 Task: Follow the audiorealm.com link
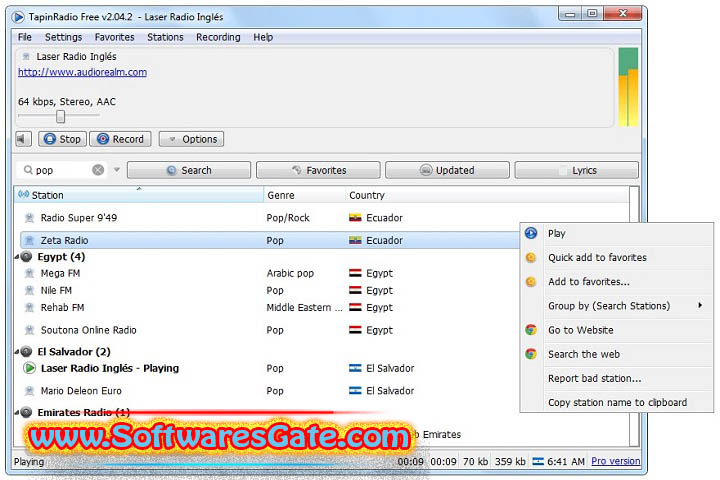point(83,72)
